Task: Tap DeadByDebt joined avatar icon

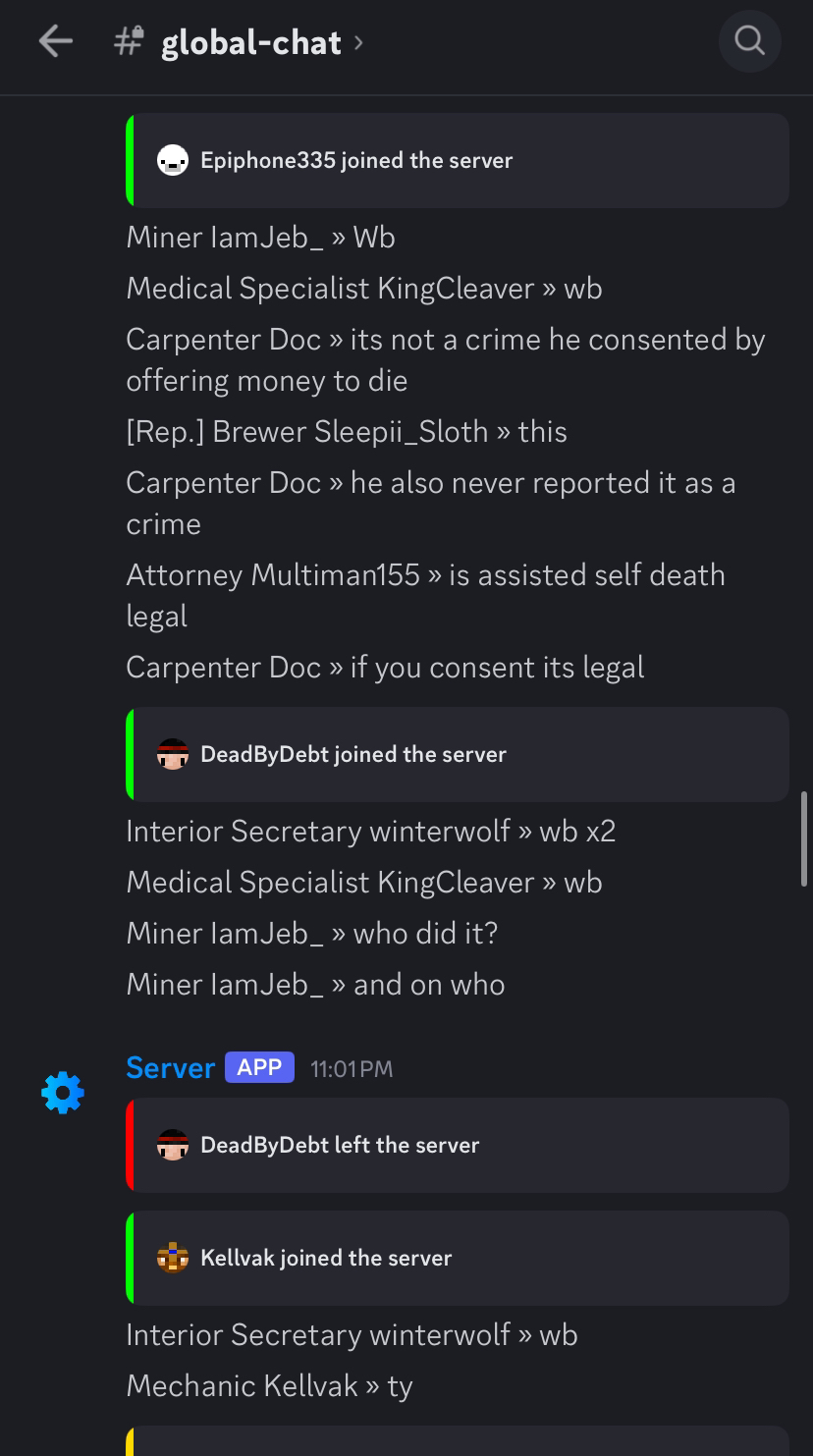Action: tap(173, 754)
